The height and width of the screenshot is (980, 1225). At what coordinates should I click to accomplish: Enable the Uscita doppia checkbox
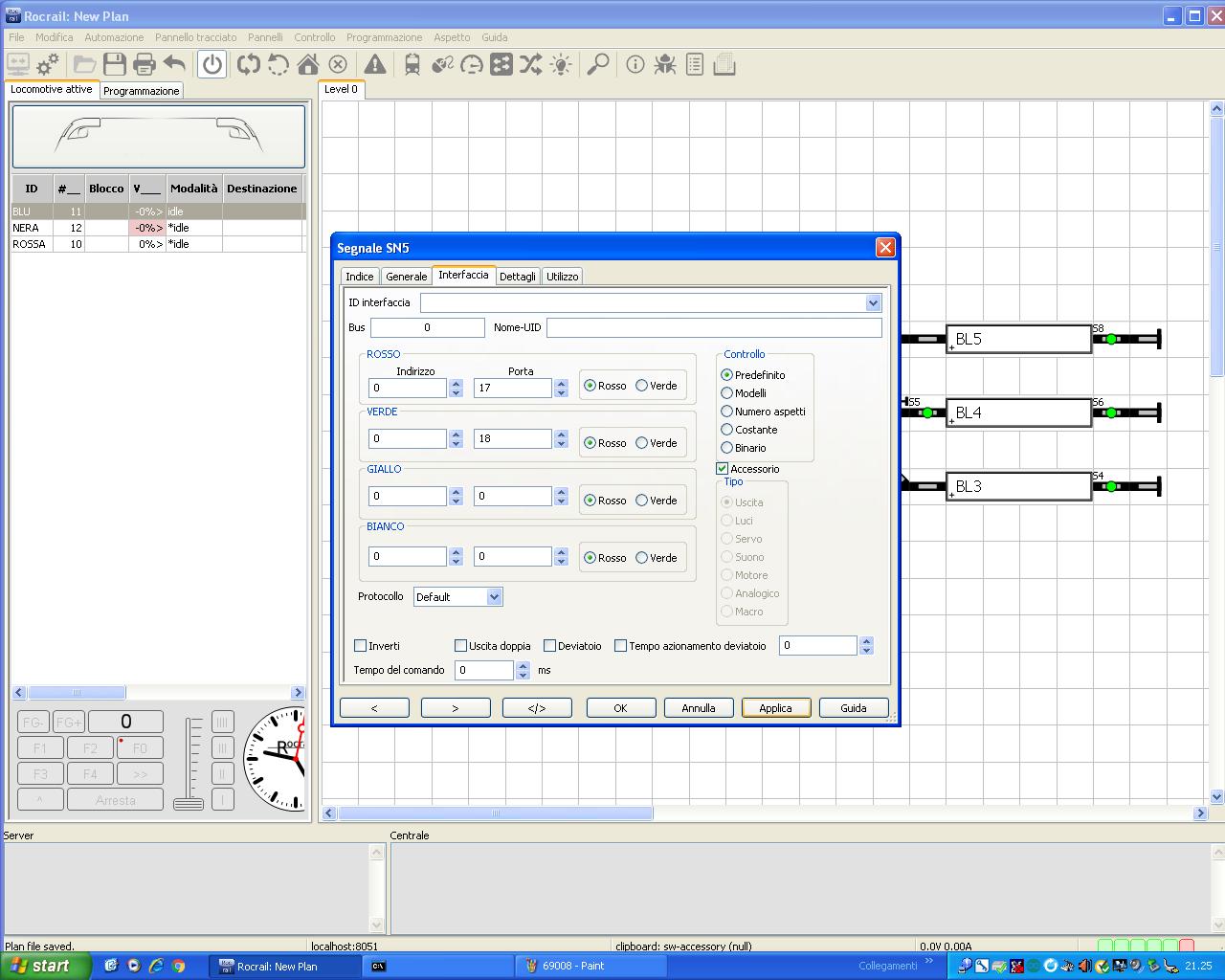pos(461,646)
